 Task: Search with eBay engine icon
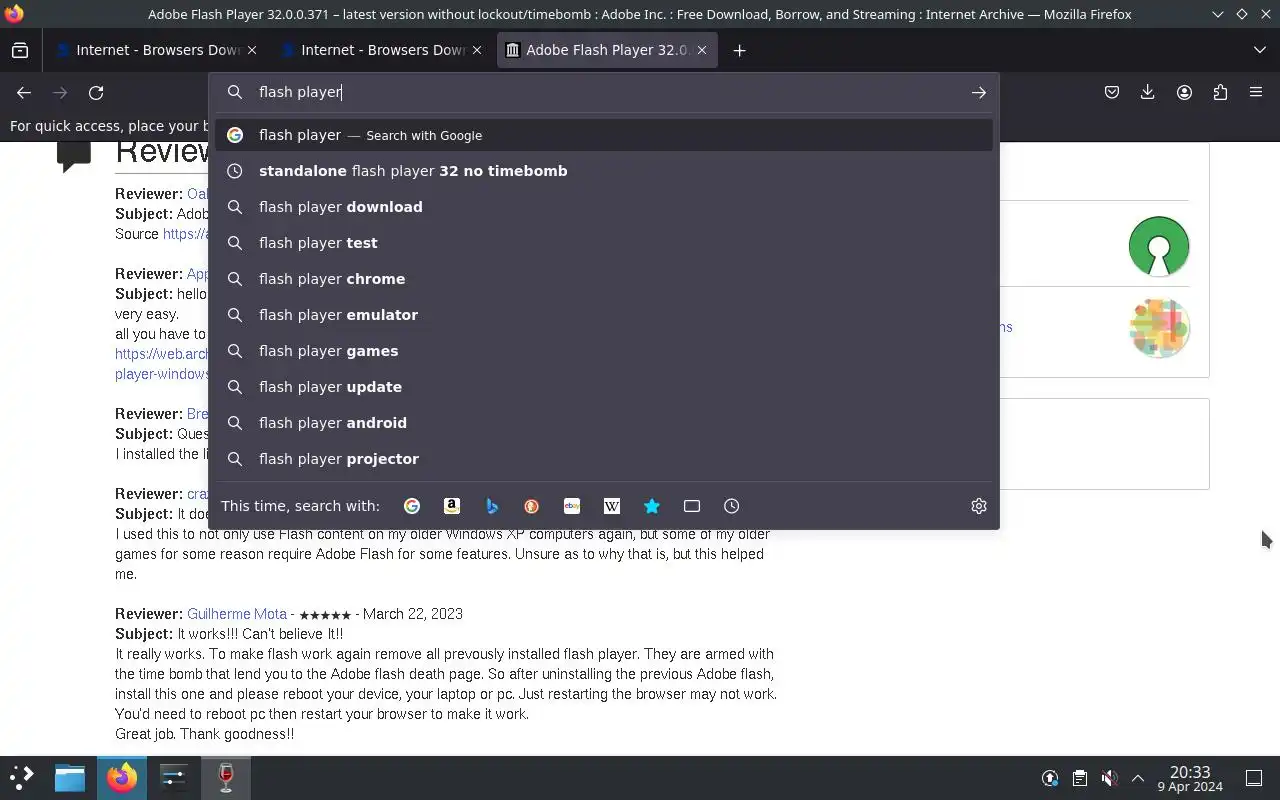pyautogui.click(x=572, y=506)
